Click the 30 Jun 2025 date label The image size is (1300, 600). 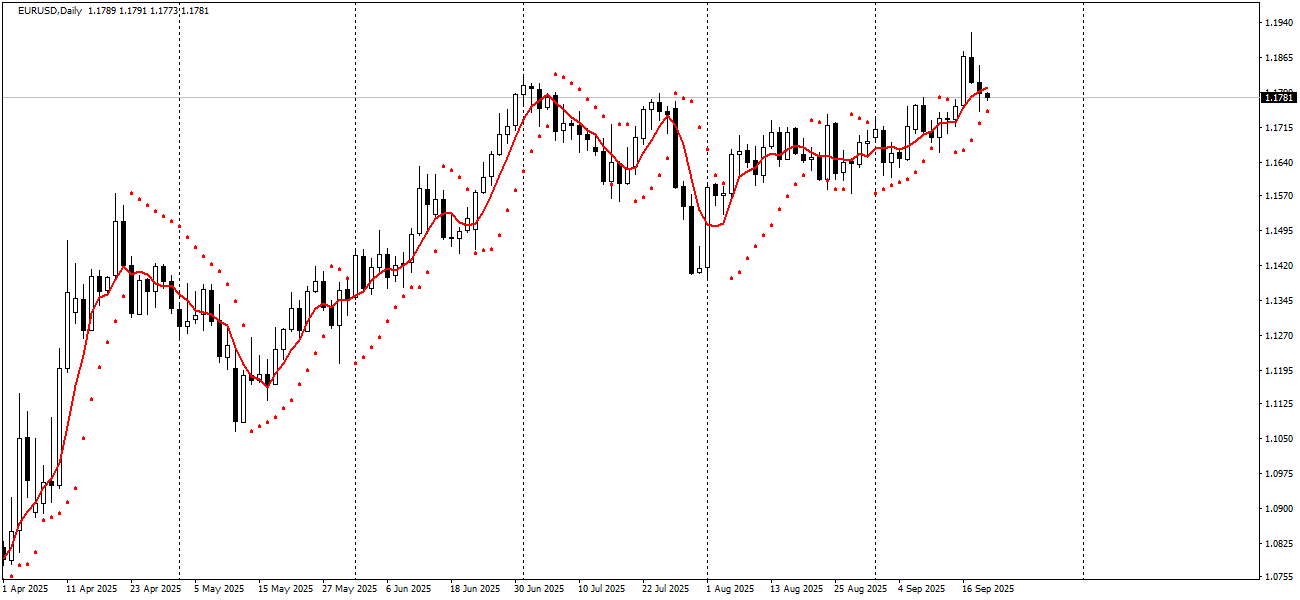click(x=540, y=589)
